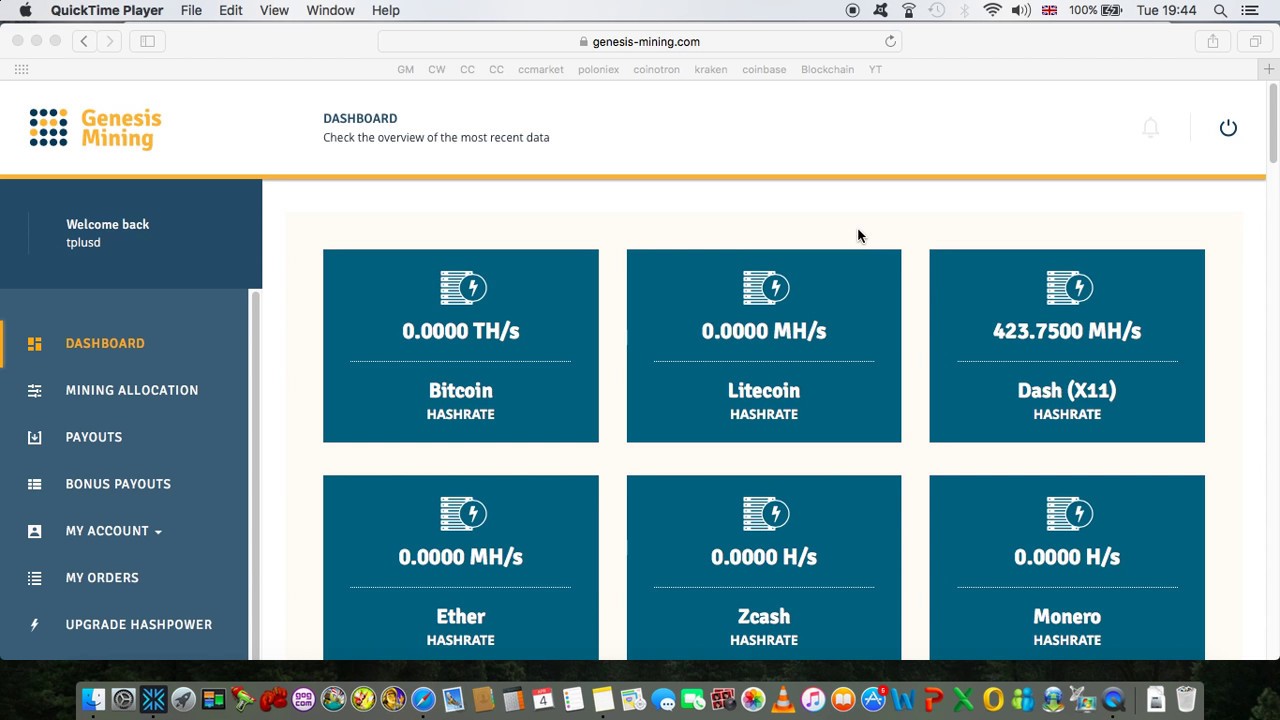
Task: Open the Blockchain bookmark
Action: (x=827, y=70)
